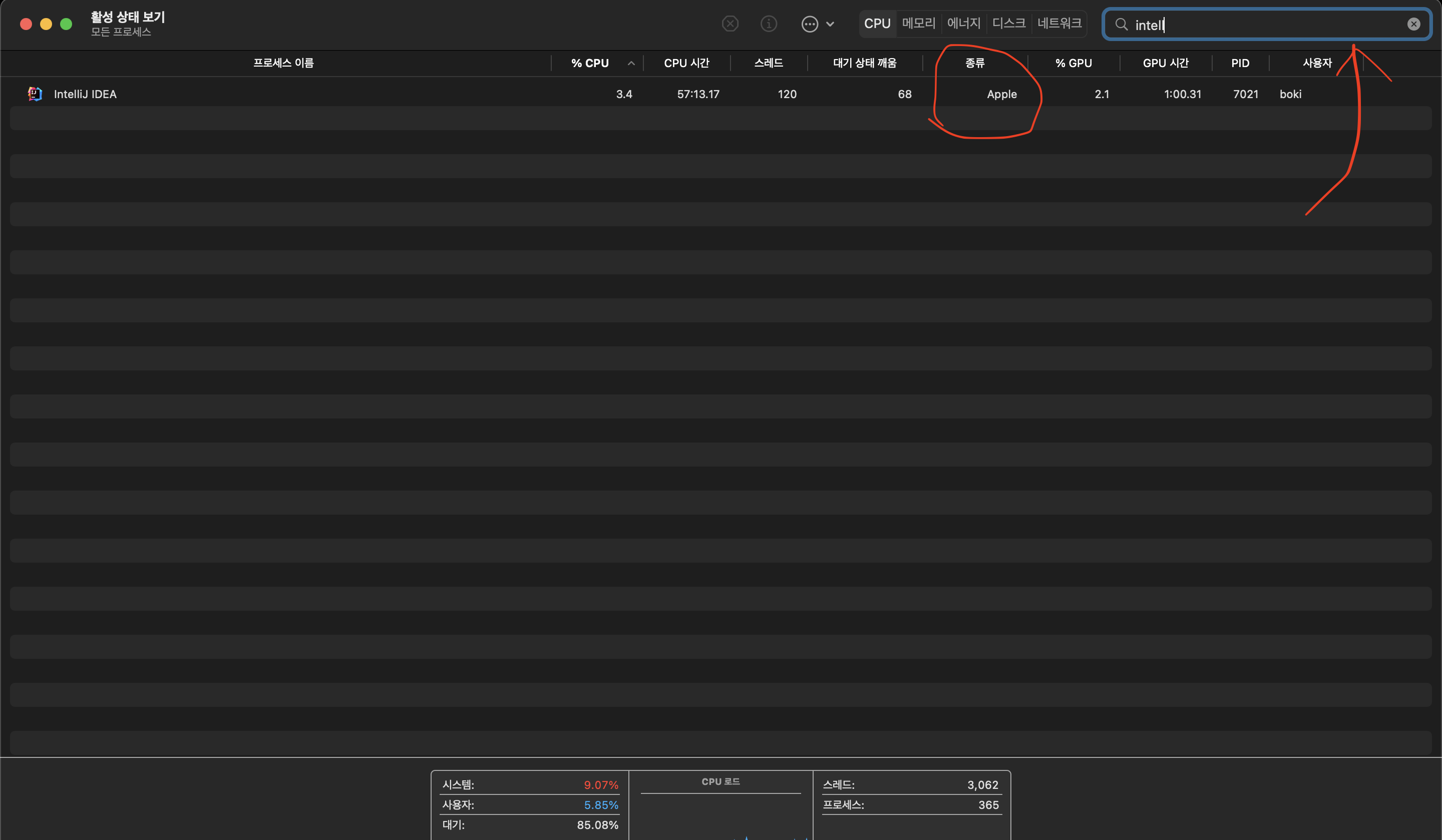Expand the chevron next to the ellipsis
Viewport: 1442px width, 840px height.
click(830, 24)
